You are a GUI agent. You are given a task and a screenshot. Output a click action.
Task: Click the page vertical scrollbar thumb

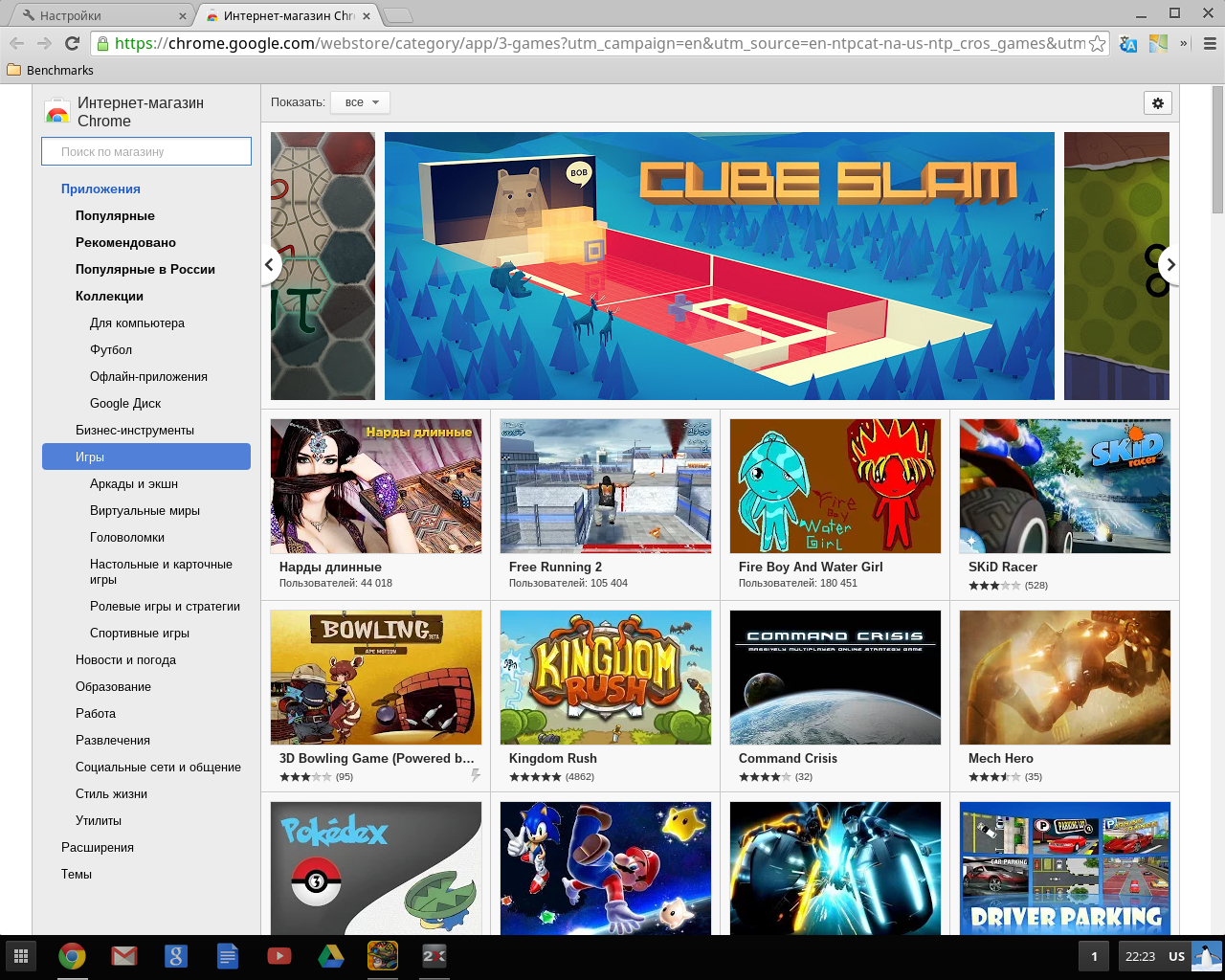[x=1217, y=150]
